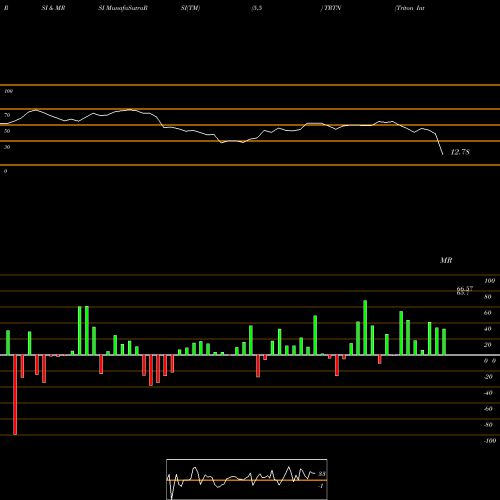500x500 pixels.
Task: Click the 40 label on MR axis
Action: [488, 329]
